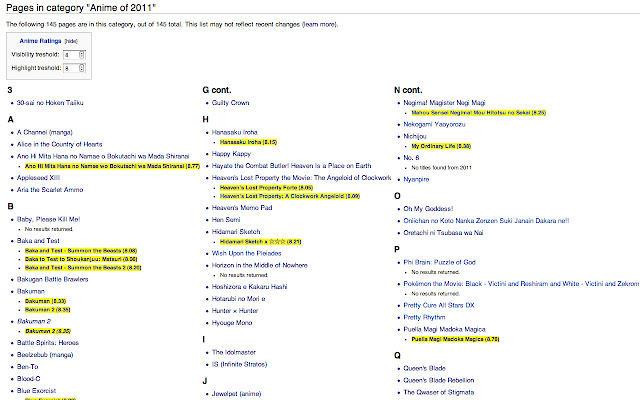
Task: Open the Aria the Scarlet Ammo page
Action: click(x=50, y=190)
